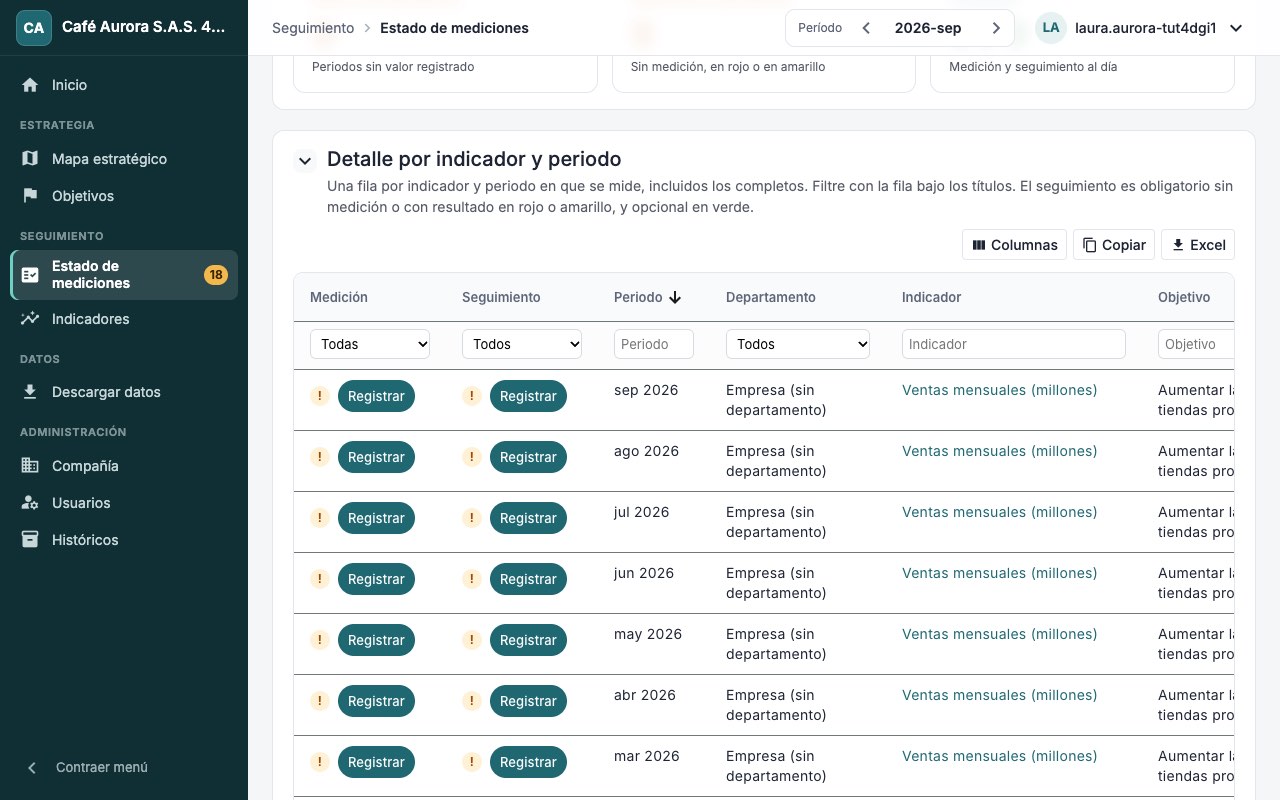Image resolution: width=1280 pixels, height=800 pixels.
Task: Export the table with Excel button
Action: point(1198,245)
